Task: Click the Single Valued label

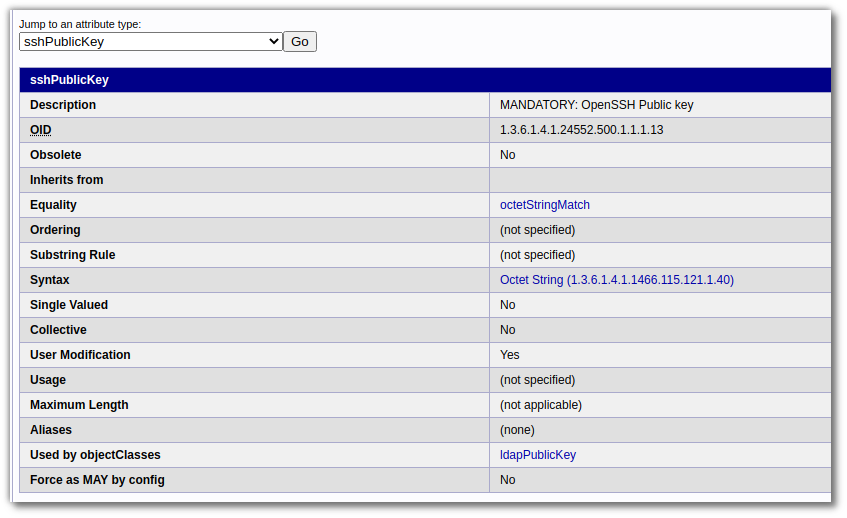Action: click(x=69, y=305)
